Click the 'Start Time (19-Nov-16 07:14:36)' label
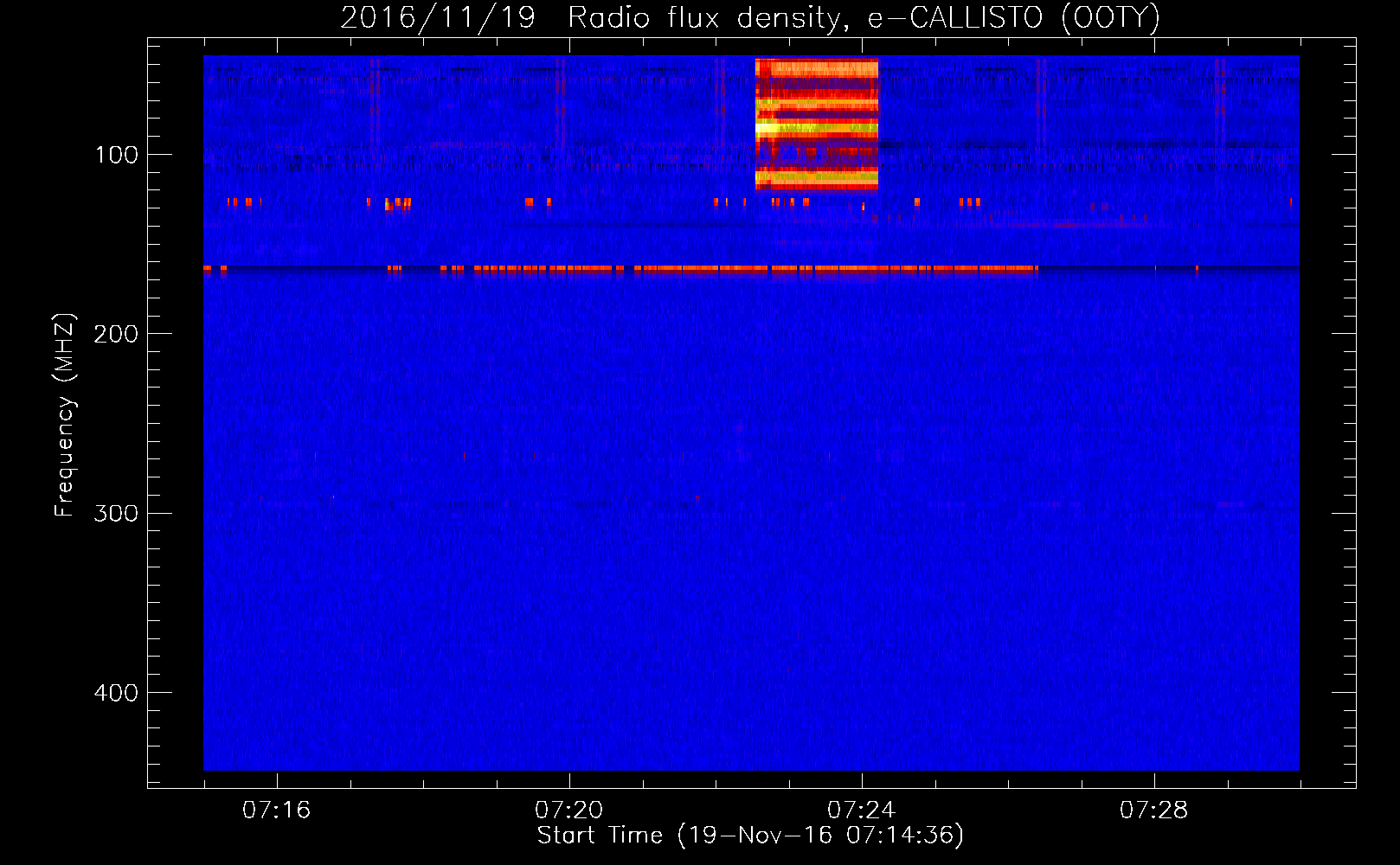 [750, 836]
